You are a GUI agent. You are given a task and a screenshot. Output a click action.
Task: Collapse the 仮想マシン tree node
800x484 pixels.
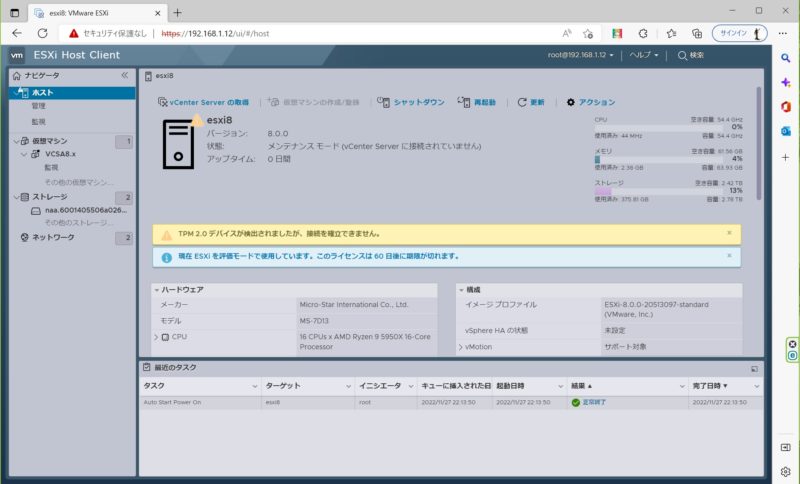point(16,141)
